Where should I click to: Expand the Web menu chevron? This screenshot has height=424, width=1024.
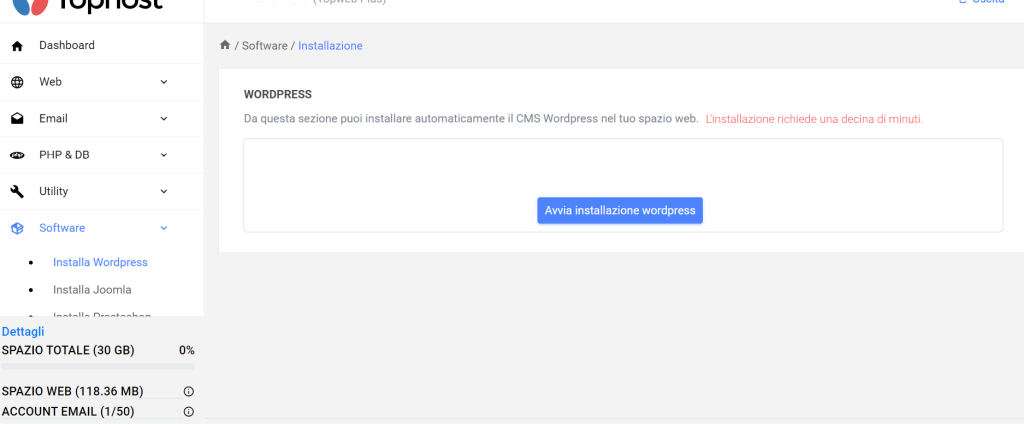click(164, 82)
